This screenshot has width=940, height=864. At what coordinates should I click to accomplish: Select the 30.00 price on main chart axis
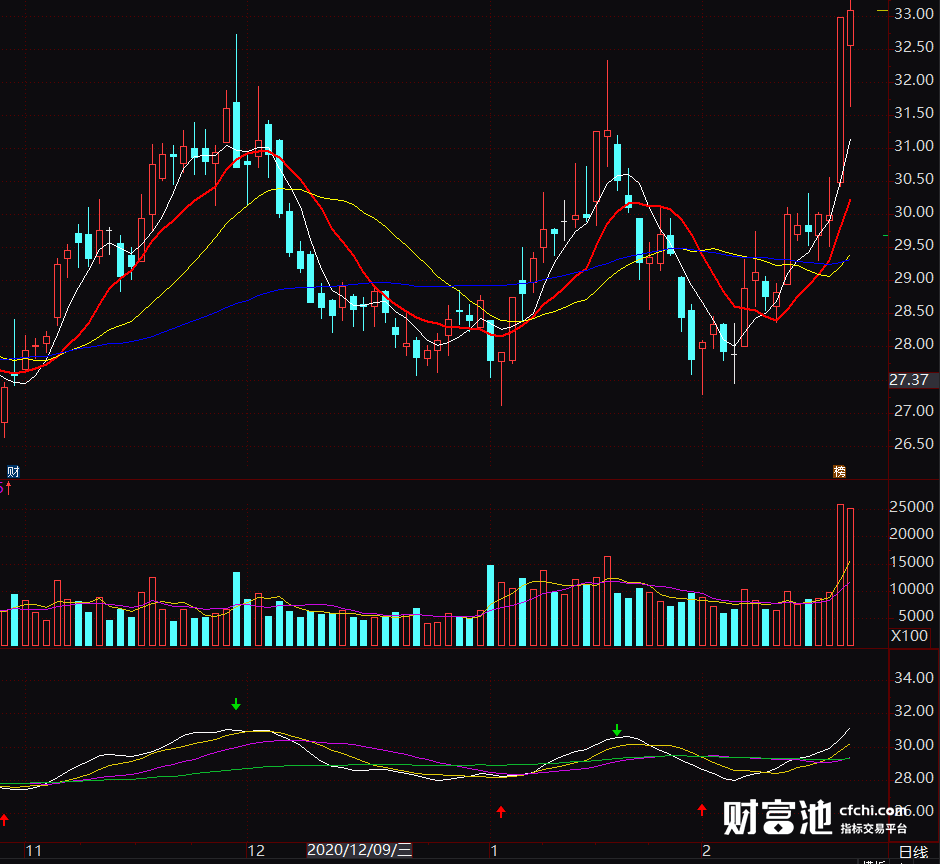point(914,212)
